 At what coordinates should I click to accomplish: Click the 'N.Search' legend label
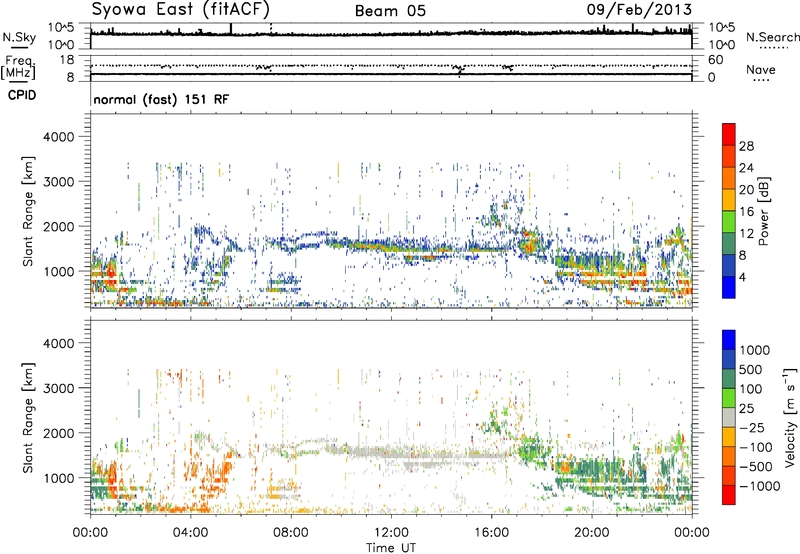pos(772,37)
